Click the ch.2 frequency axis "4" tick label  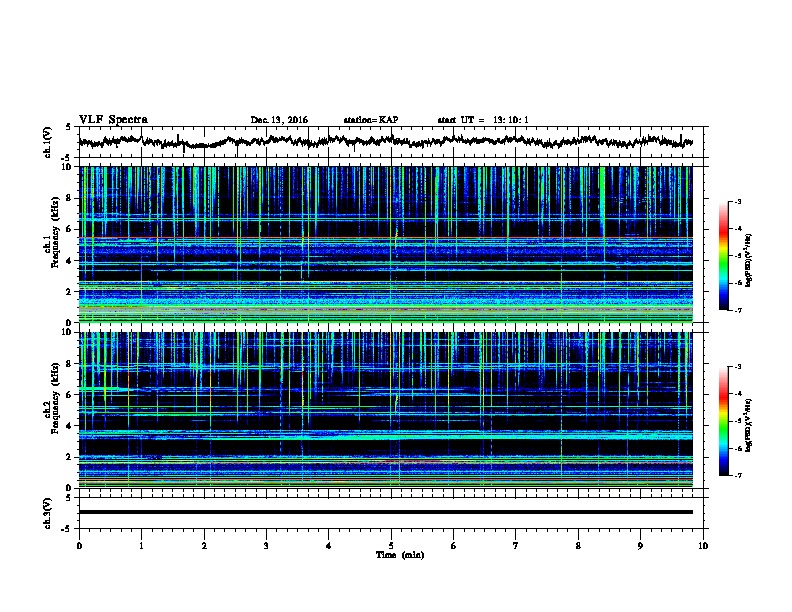point(70,426)
